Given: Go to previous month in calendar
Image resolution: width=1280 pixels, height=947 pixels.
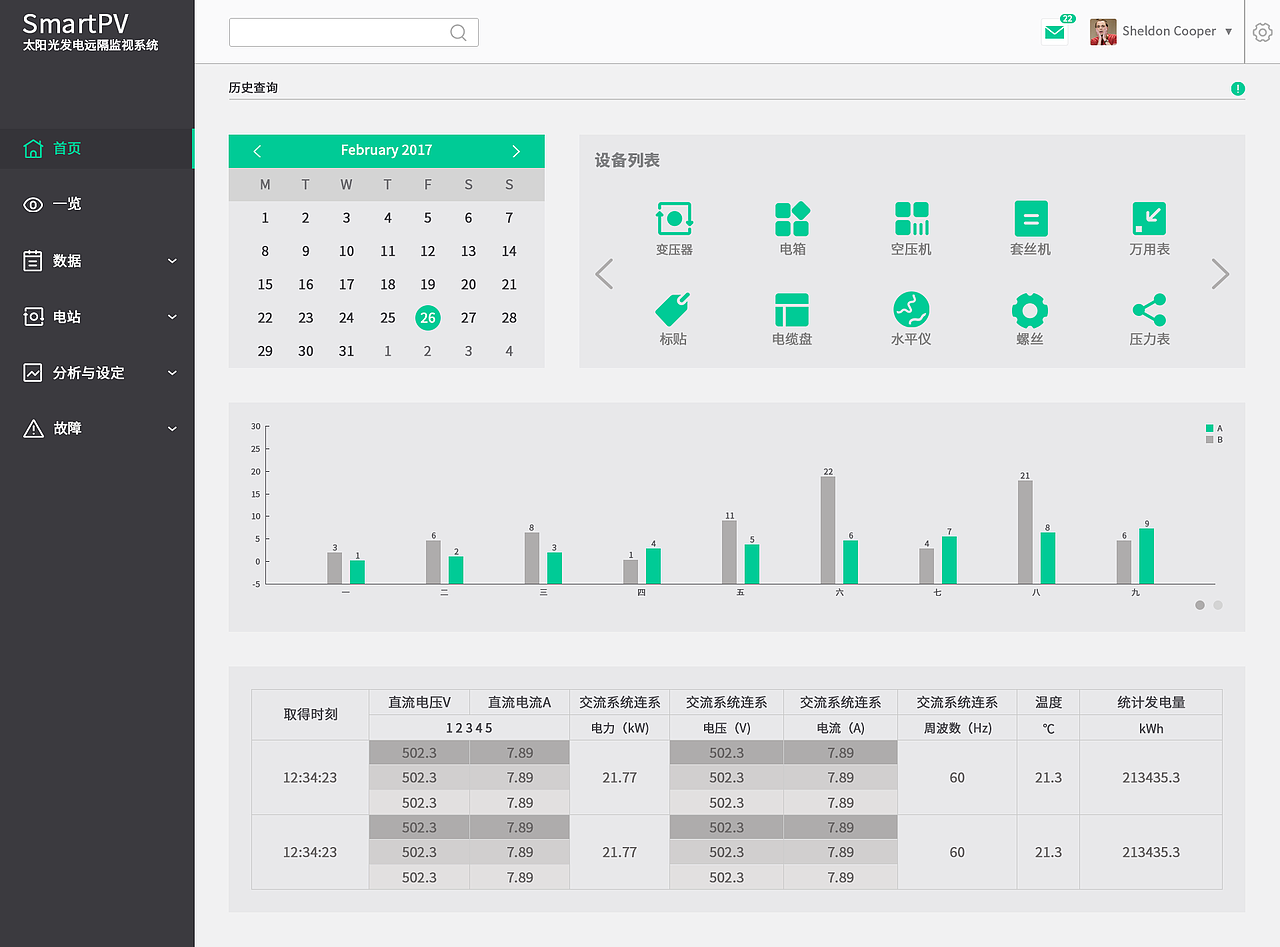Looking at the screenshot, I should [x=257, y=151].
